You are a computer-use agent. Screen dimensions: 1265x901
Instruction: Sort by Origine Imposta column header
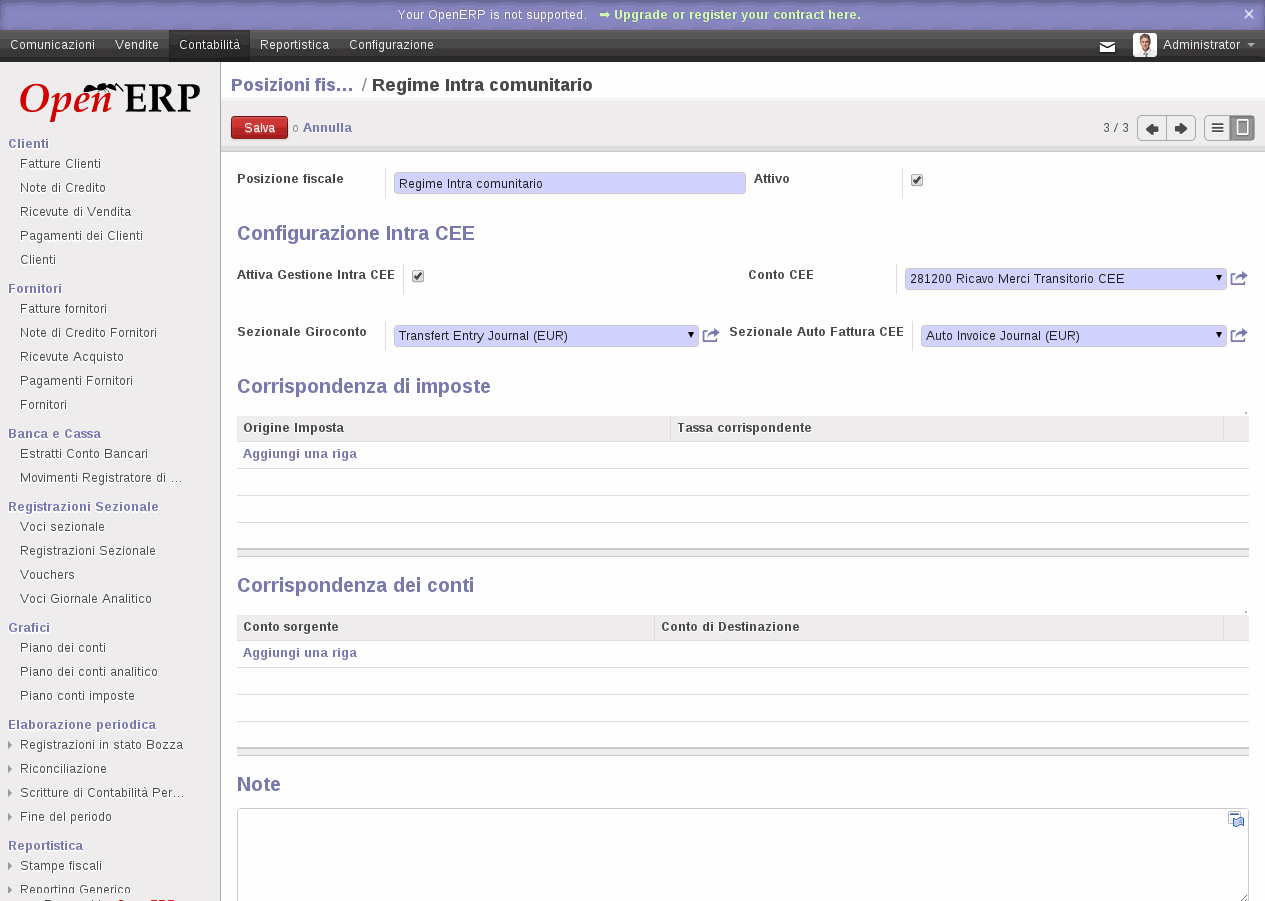click(453, 428)
